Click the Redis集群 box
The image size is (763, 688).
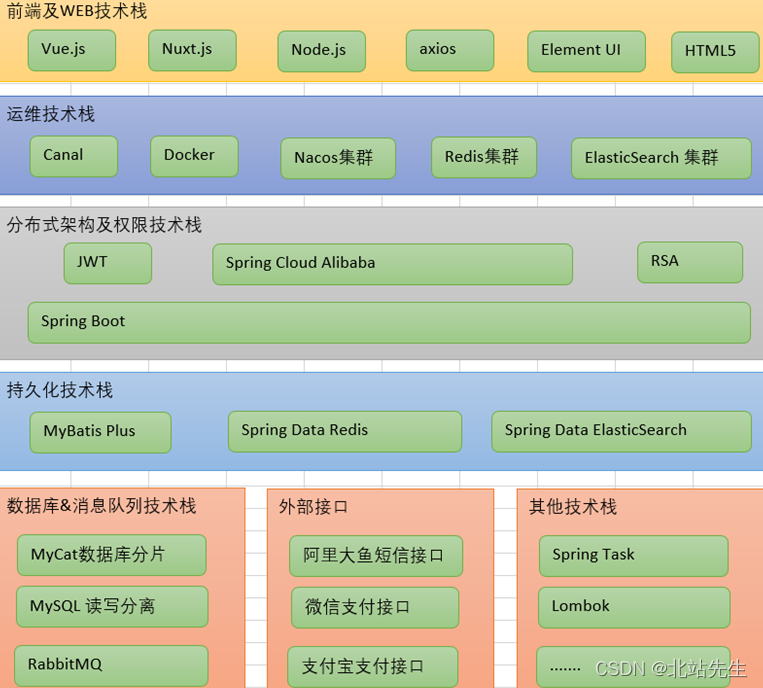pos(484,157)
